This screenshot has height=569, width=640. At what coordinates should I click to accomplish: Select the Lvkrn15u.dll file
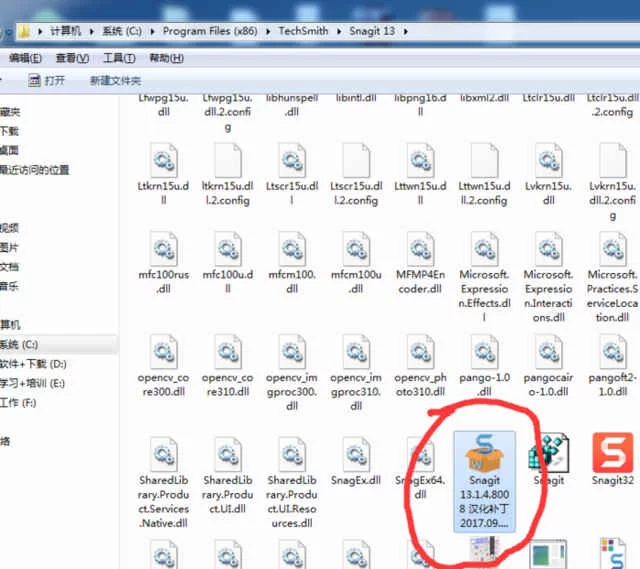click(x=549, y=174)
